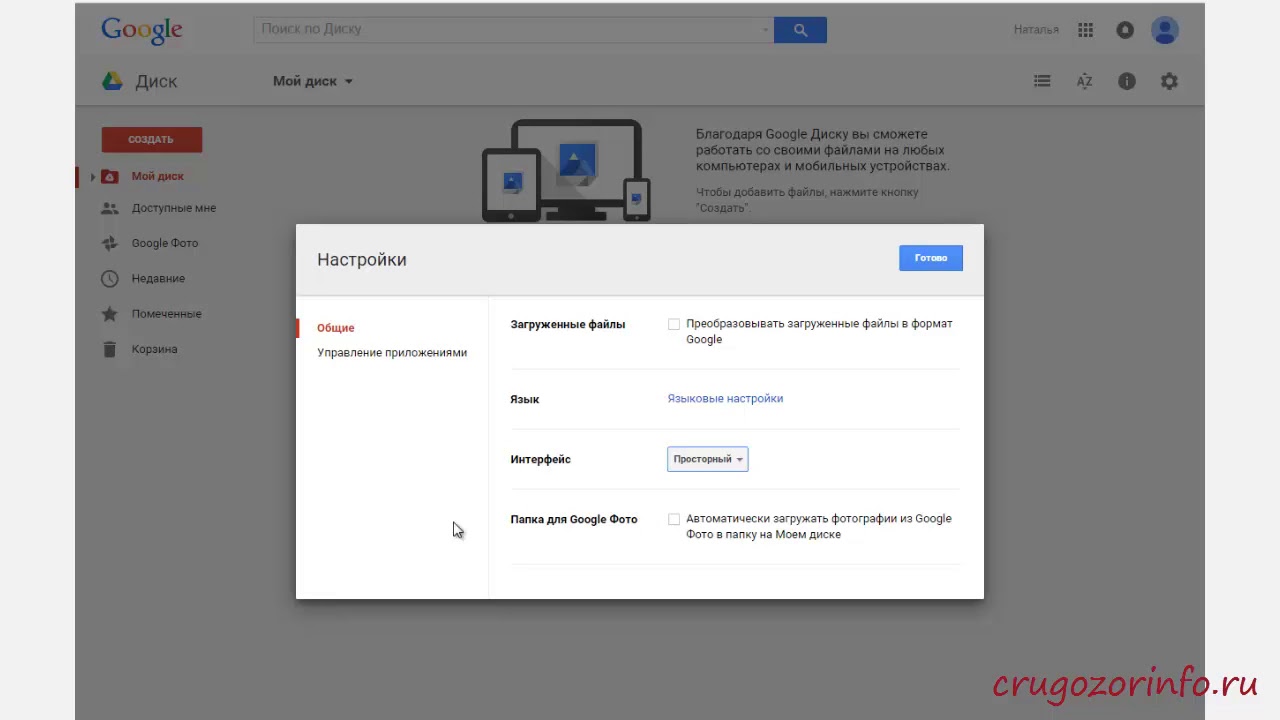Open the settings gear icon
This screenshot has height=720, width=1280.
(1169, 81)
